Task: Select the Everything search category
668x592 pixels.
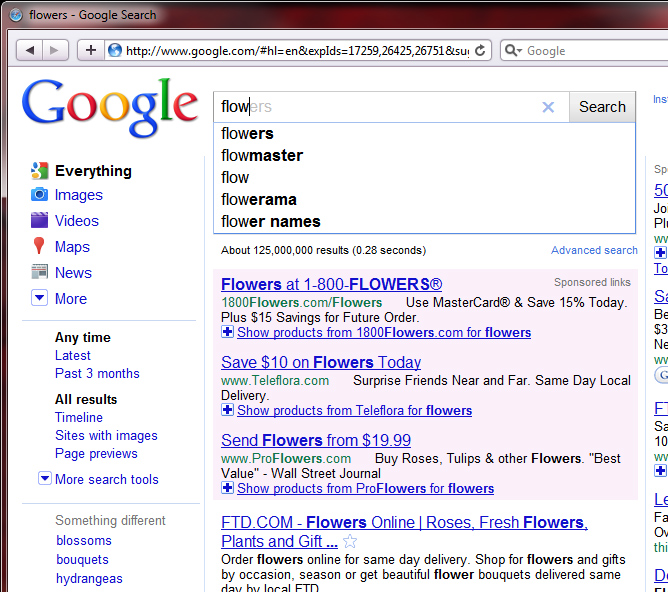Action: (x=93, y=171)
